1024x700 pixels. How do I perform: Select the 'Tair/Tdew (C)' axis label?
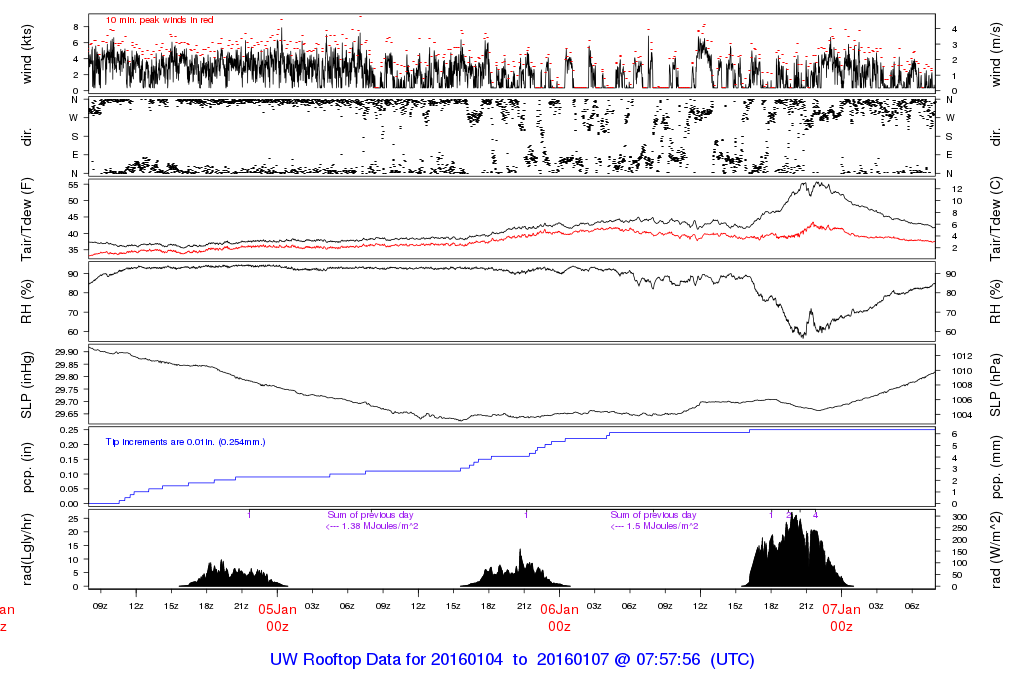pyautogui.click(x=996, y=219)
